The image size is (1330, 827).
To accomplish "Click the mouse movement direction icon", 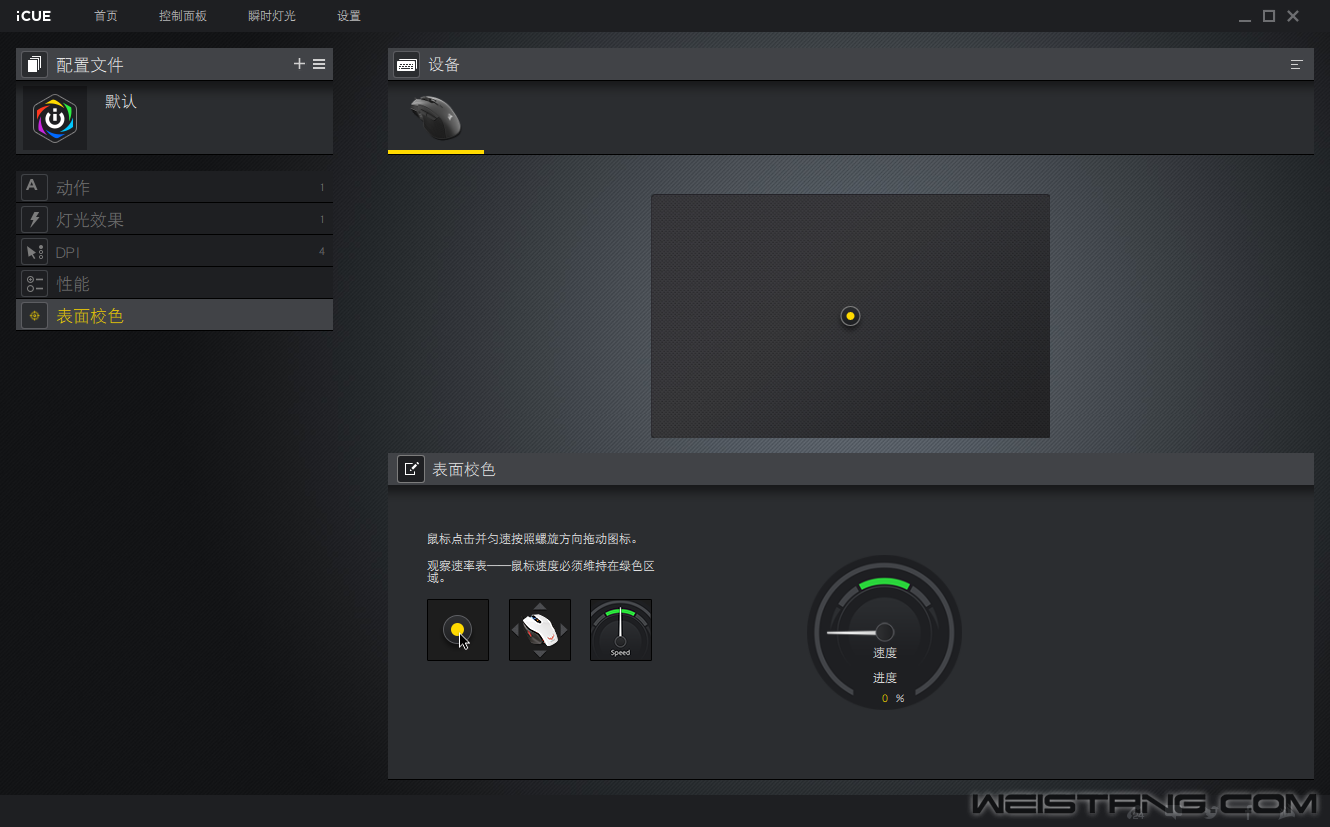I will coord(540,630).
